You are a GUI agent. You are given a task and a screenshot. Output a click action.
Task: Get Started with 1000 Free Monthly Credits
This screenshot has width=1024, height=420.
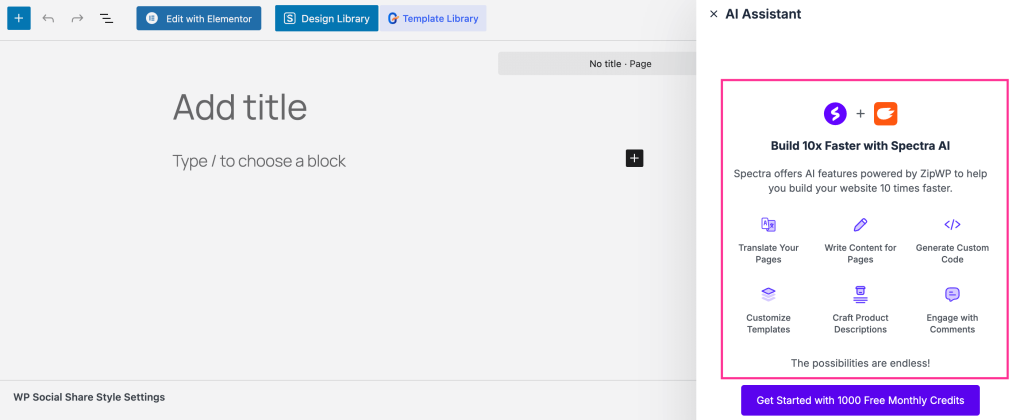pyautogui.click(x=860, y=400)
